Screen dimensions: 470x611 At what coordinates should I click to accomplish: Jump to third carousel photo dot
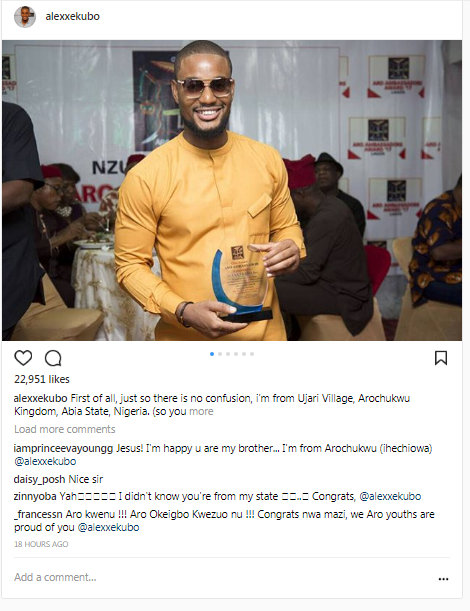pos(228,354)
